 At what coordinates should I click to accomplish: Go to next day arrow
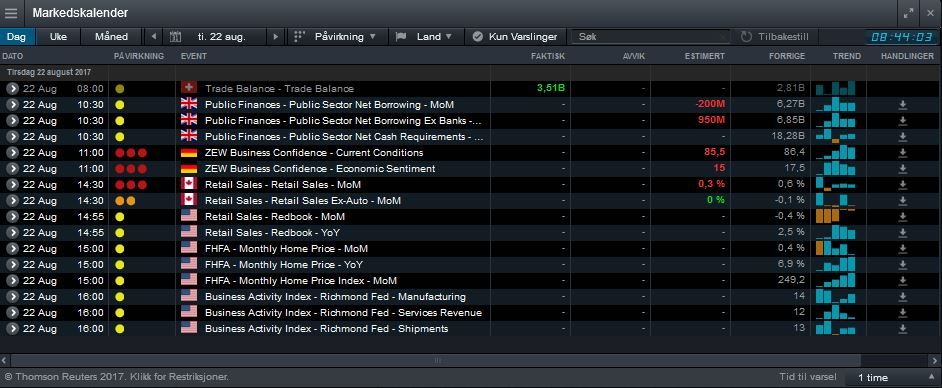pos(276,37)
